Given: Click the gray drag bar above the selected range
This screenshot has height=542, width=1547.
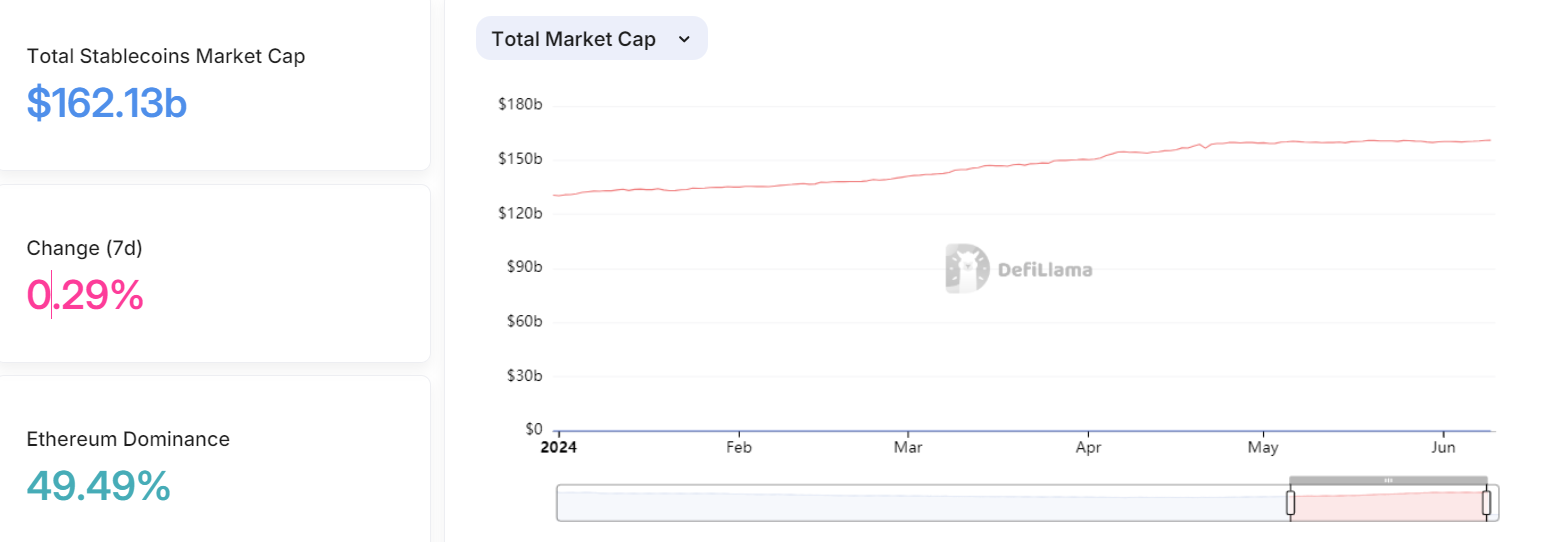Looking at the screenshot, I should click(x=1388, y=481).
